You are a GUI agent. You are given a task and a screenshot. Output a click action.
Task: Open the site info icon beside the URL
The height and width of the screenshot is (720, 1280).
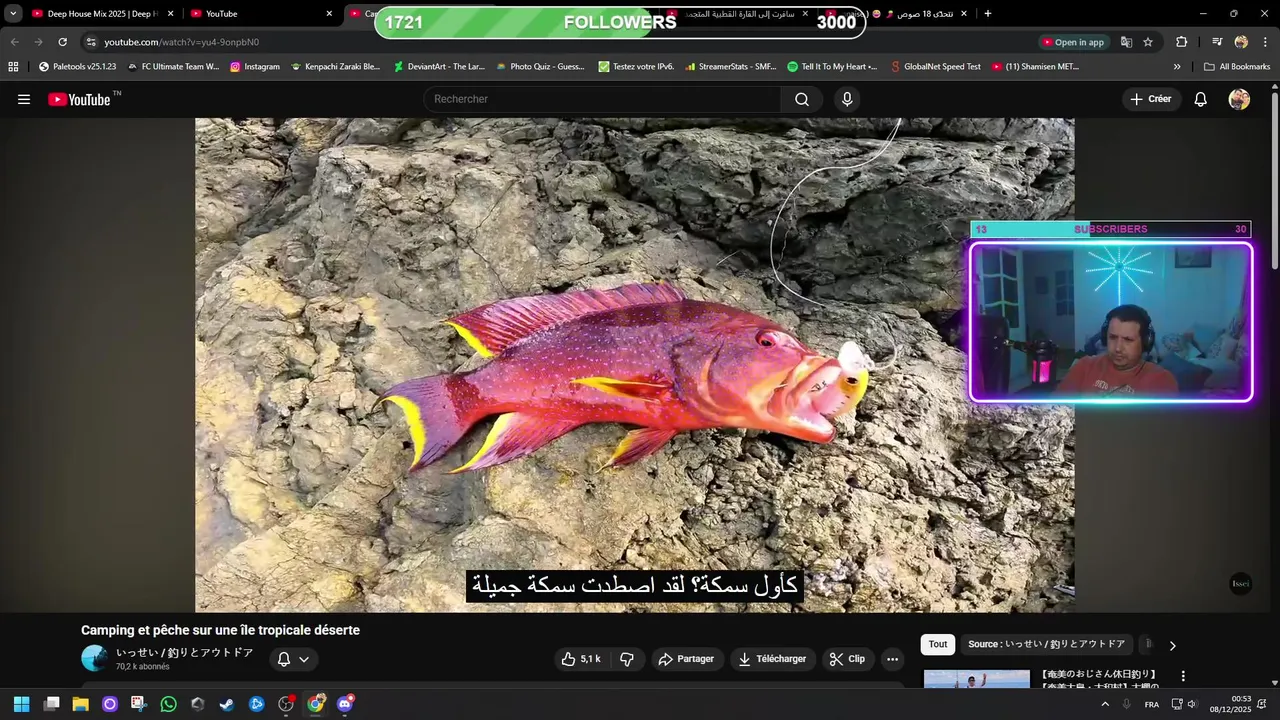91,42
